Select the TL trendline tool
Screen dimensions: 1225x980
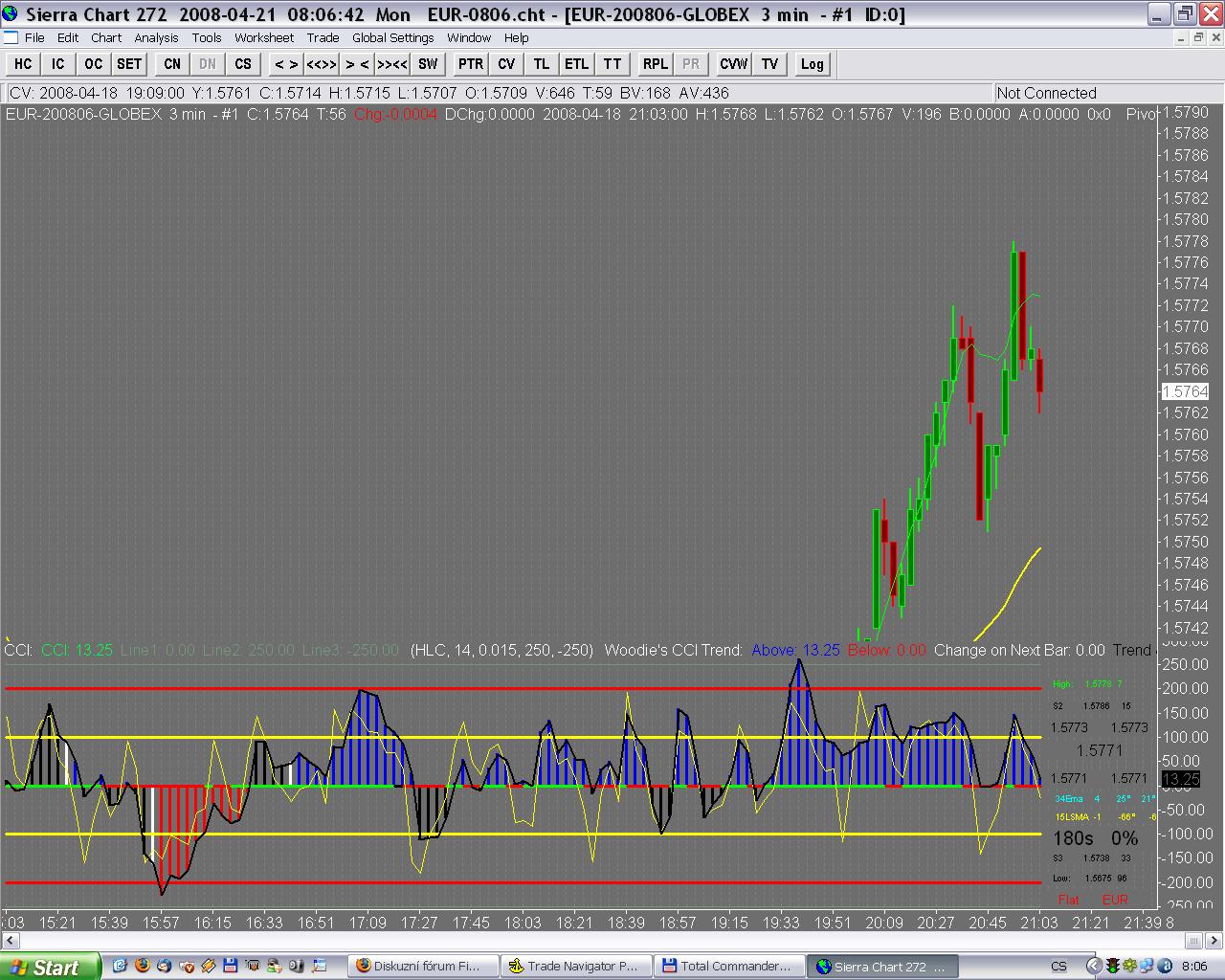(542, 64)
